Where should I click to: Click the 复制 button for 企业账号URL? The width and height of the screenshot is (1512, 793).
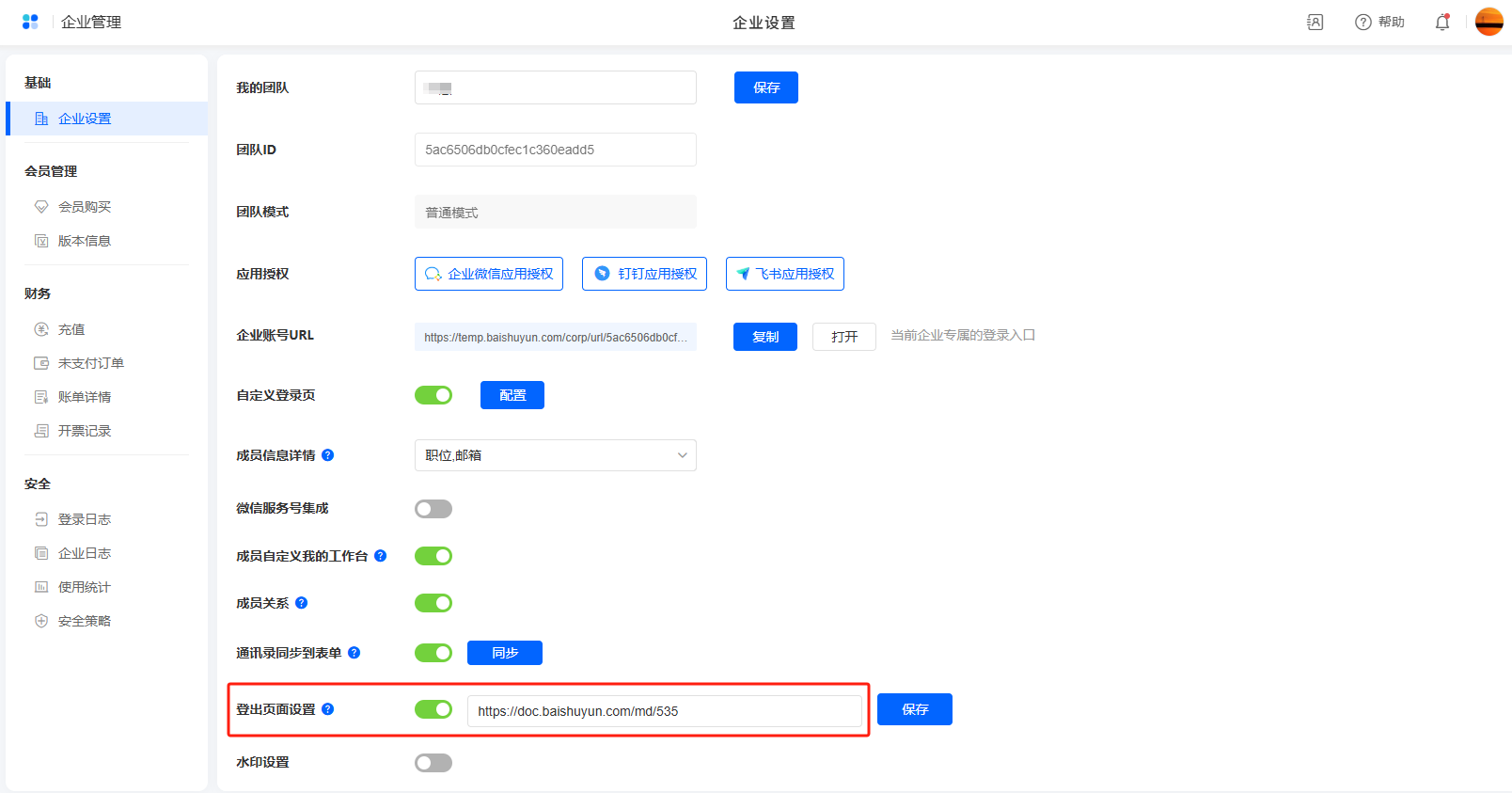click(764, 337)
